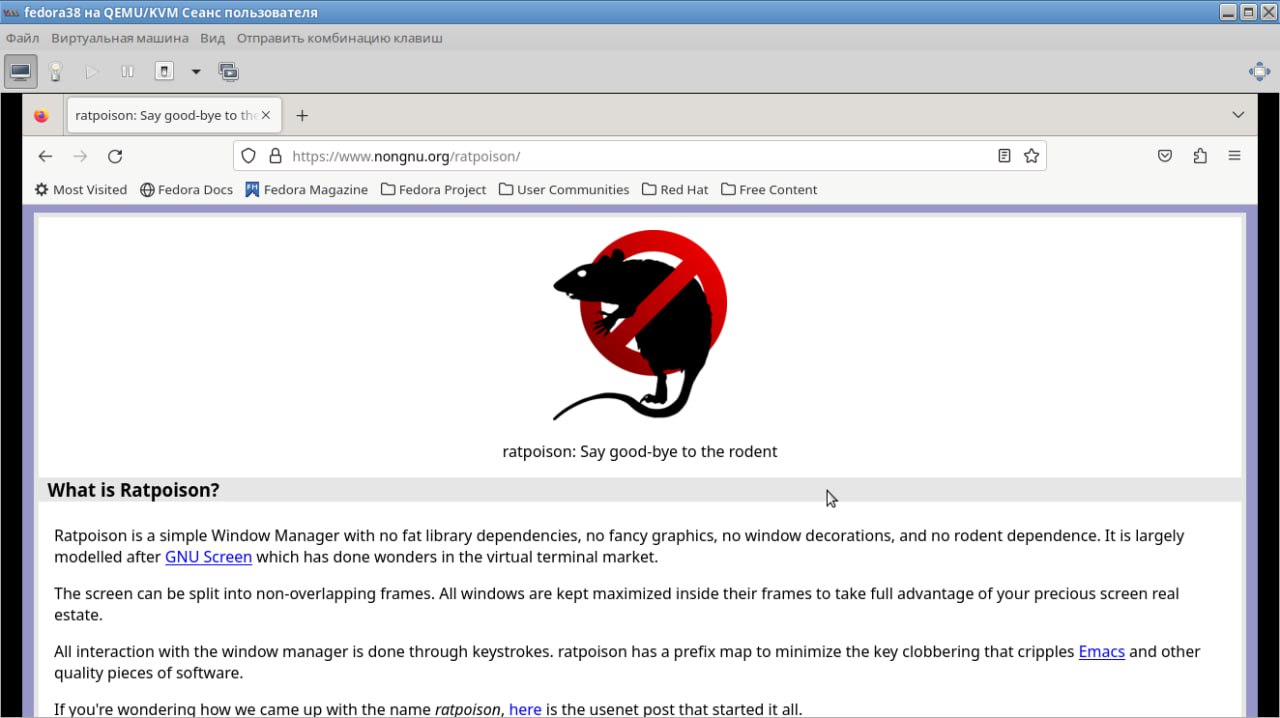The width and height of the screenshot is (1280, 718).
Task: Show virtual hardware details lightbulb icon
Action: (56, 72)
